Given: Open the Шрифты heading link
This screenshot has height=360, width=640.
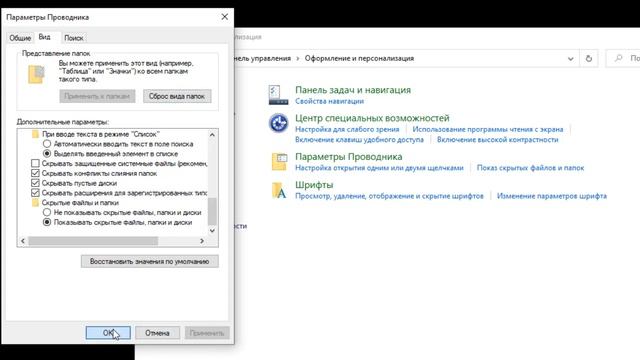Looking at the screenshot, I should click(314, 185).
